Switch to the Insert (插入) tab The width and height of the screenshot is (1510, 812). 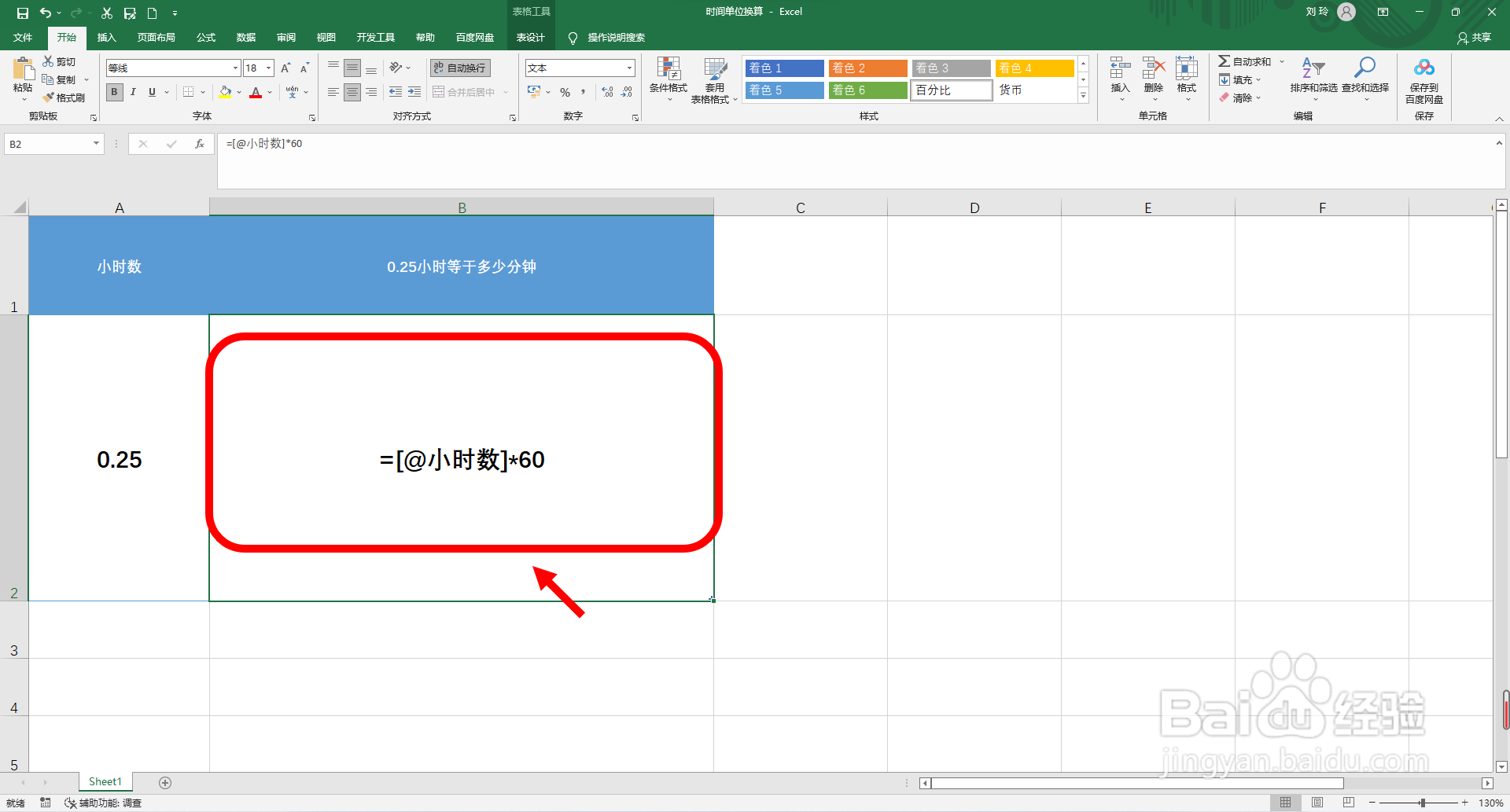click(x=106, y=38)
